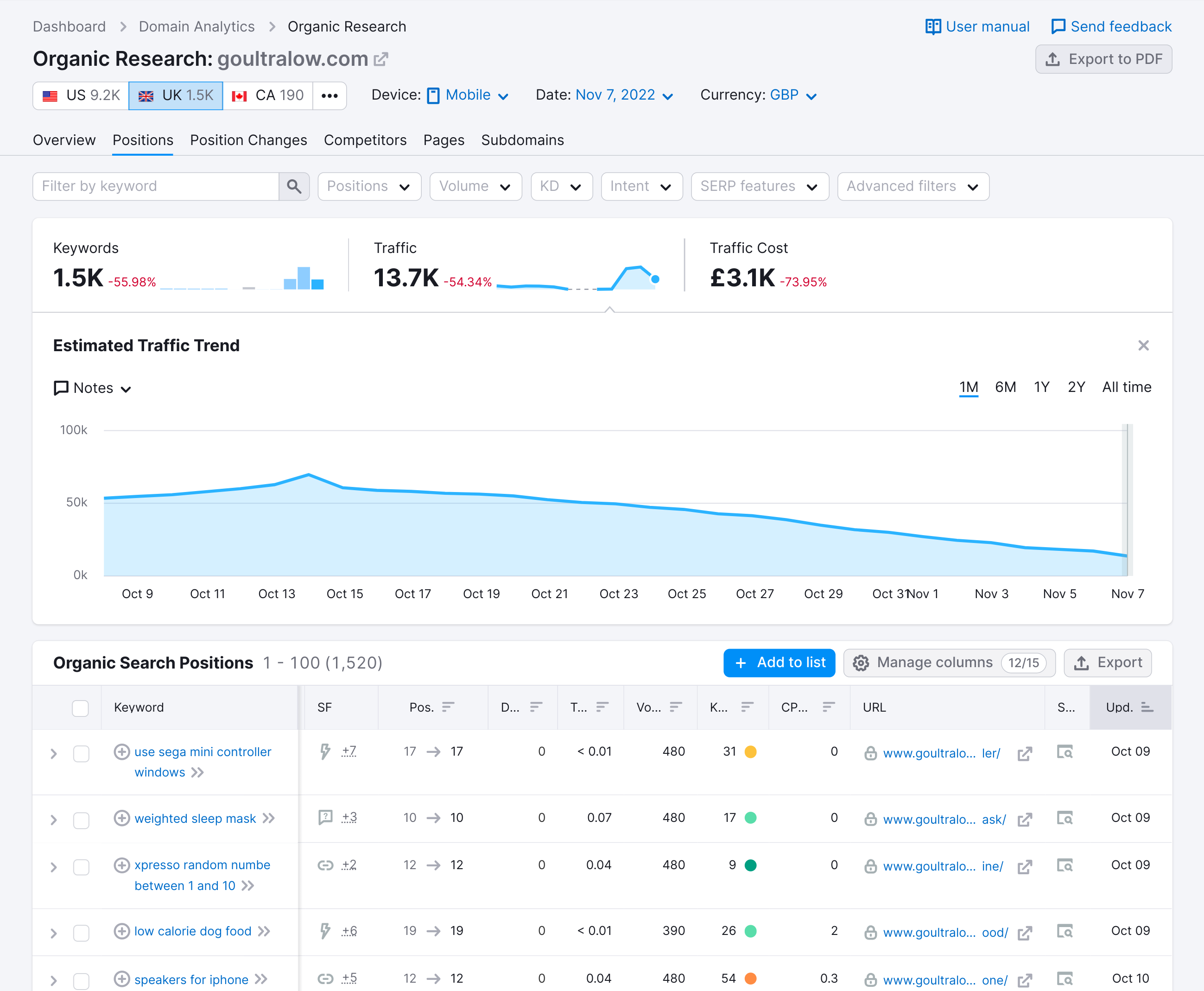The width and height of the screenshot is (1204, 991).
Task: Open the Notes dropdown
Action: point(93,388)
